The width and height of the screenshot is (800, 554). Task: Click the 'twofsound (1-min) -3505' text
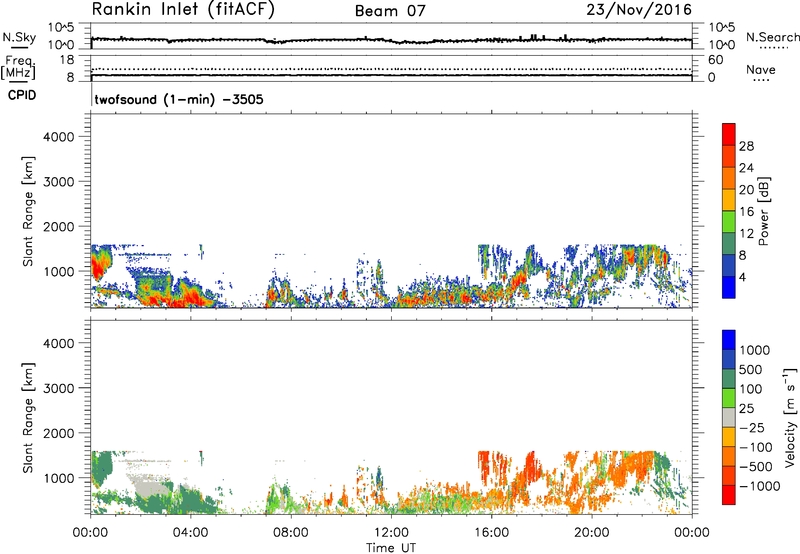pos(179,99)
